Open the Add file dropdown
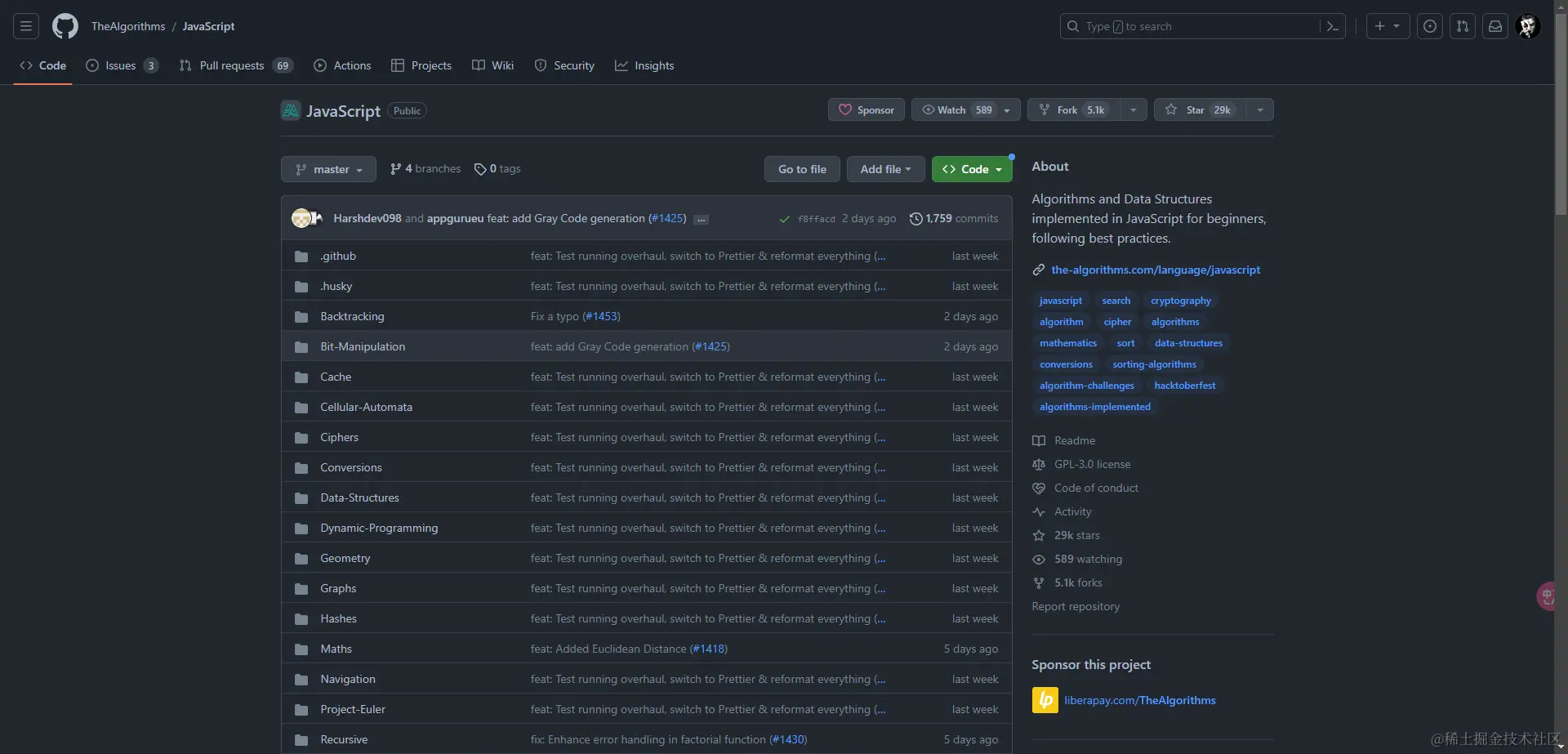This screenshot has height=754, width=1568. 885,169
